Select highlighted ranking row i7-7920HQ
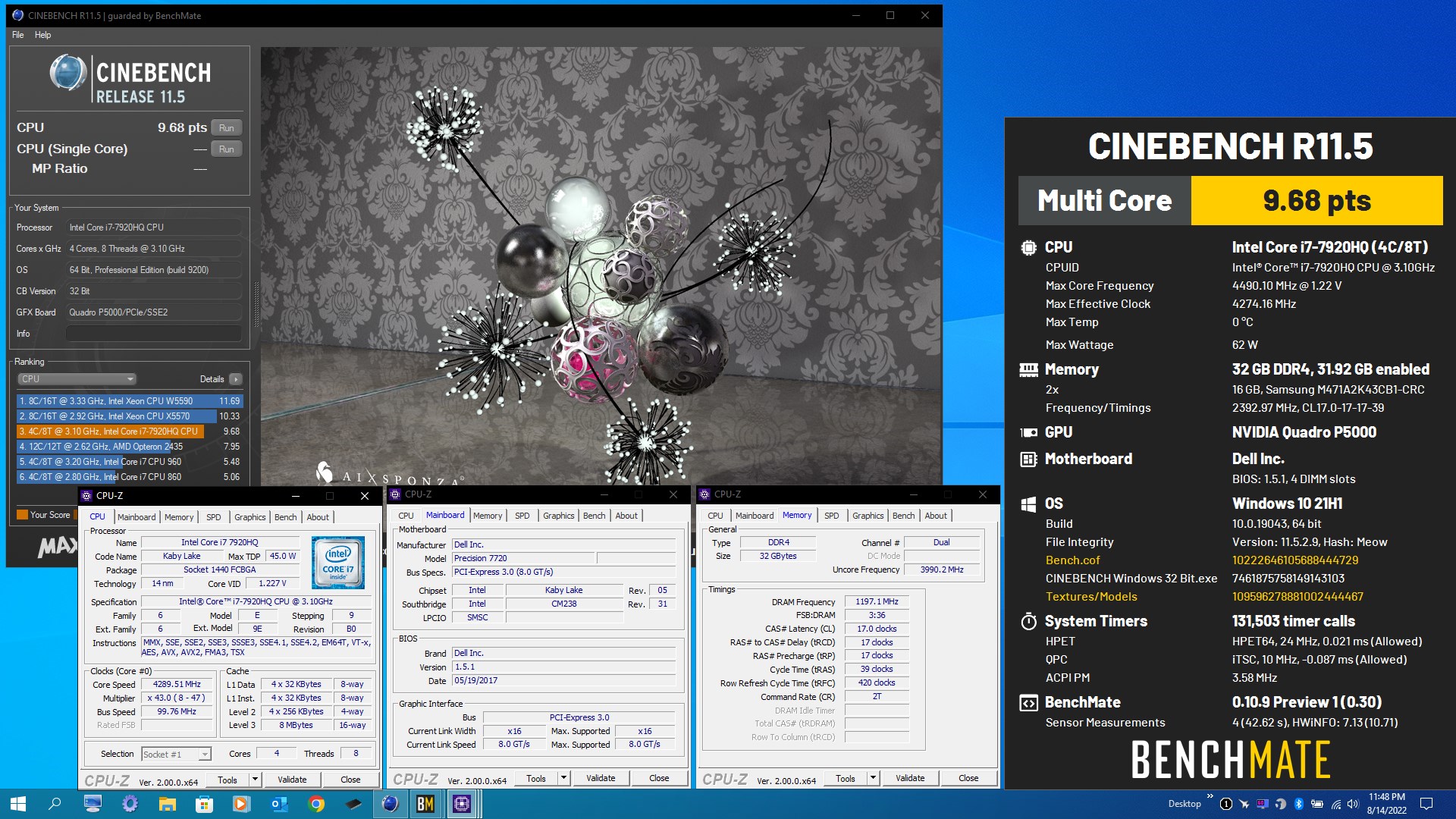This screenshot has width=1456, height=819. pyautogui.click(x=130, y=431)
